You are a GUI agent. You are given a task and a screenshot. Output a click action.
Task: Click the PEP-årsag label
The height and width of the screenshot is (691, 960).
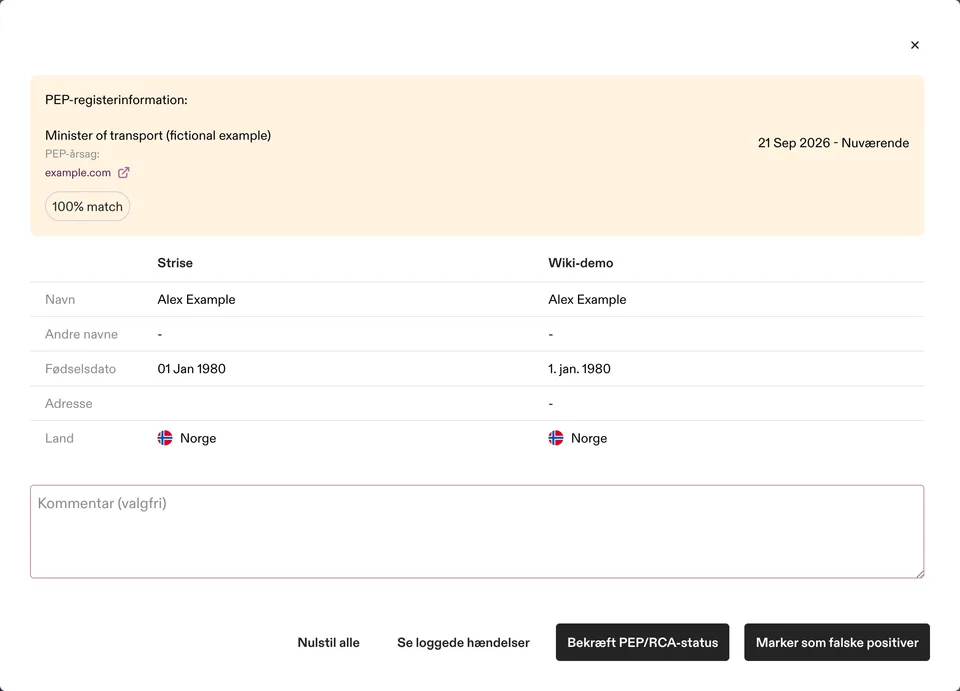coord(72,154)
